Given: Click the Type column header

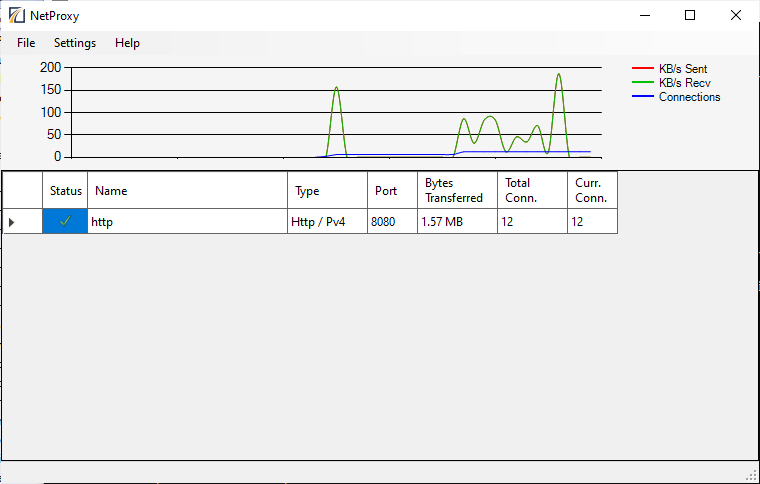Looking at the screenshot, I should pos(328,190).
